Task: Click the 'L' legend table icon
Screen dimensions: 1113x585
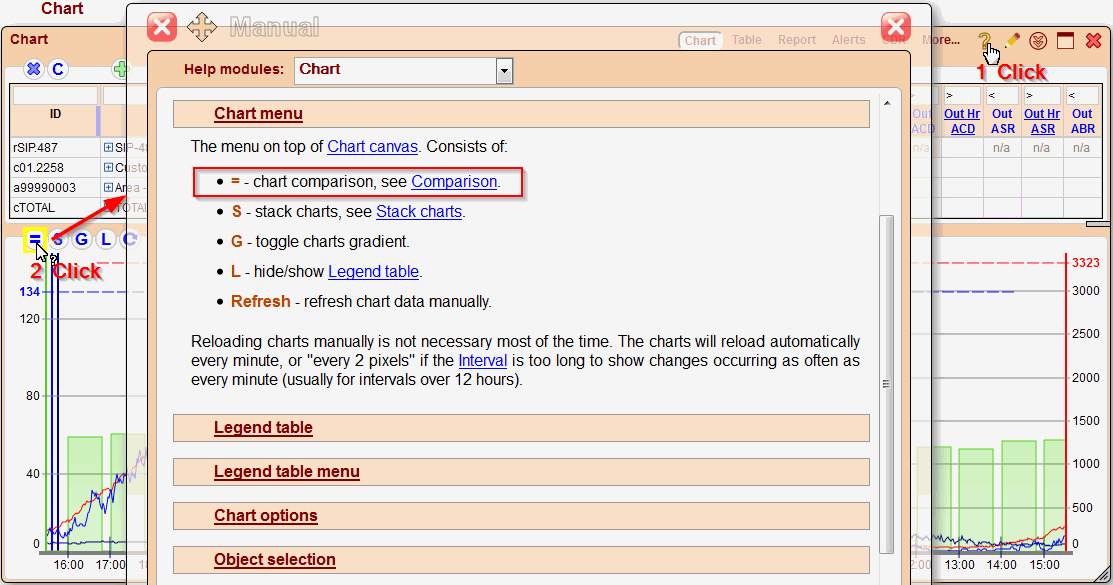Action: pyautogui.click(x=105, y=239)
